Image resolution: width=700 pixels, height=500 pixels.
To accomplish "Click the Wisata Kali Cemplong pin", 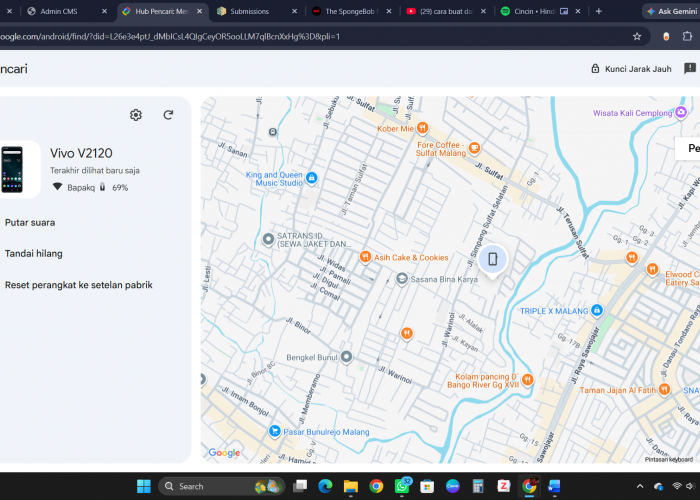I will pos(681,112).
